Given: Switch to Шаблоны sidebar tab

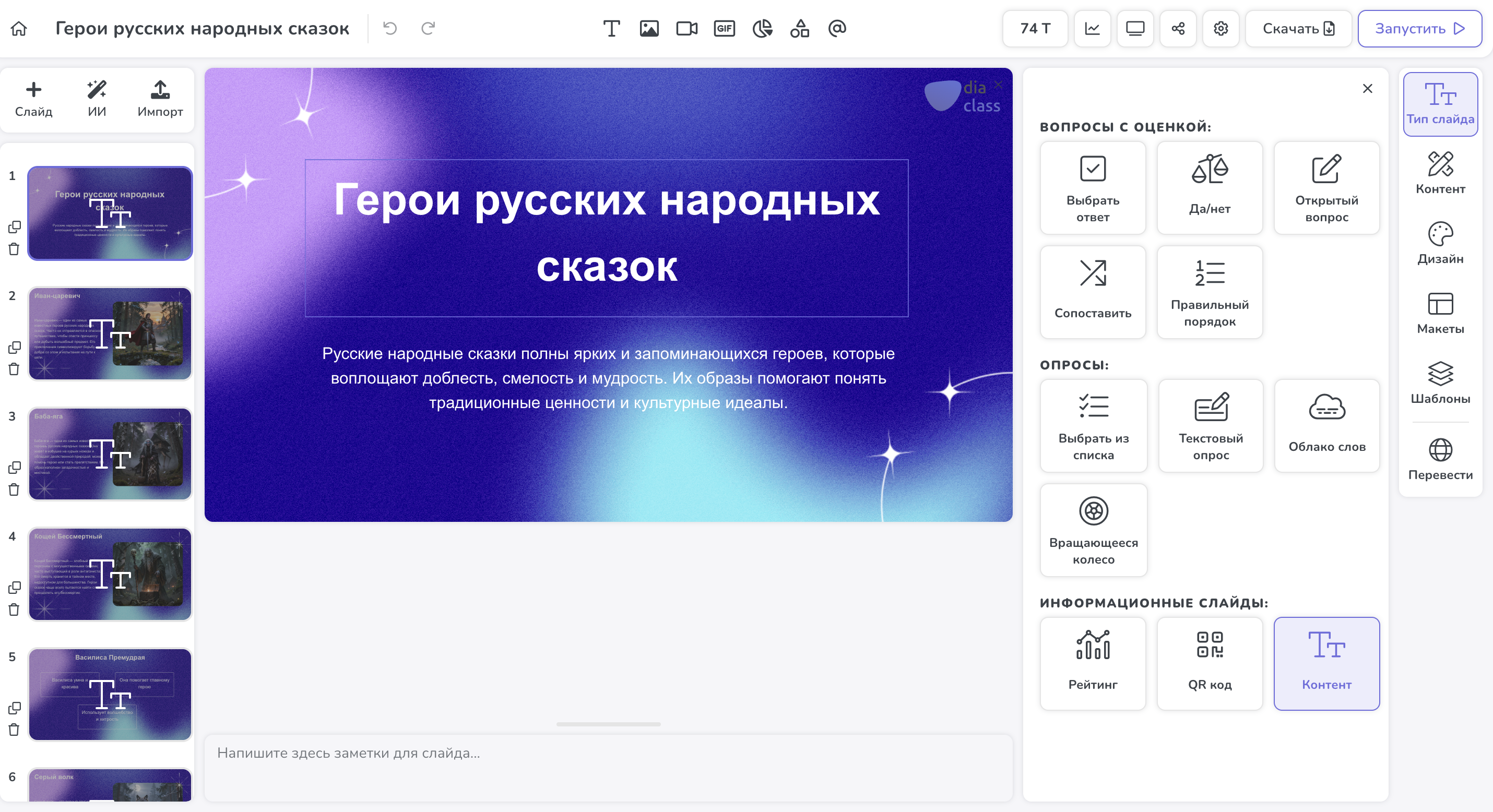Looking at the screenshot, I should click(x=1440, y=383).
